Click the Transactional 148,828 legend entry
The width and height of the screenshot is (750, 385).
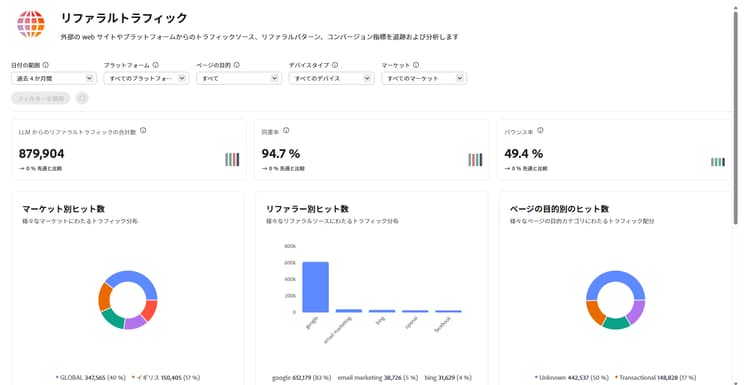point(655,377)
